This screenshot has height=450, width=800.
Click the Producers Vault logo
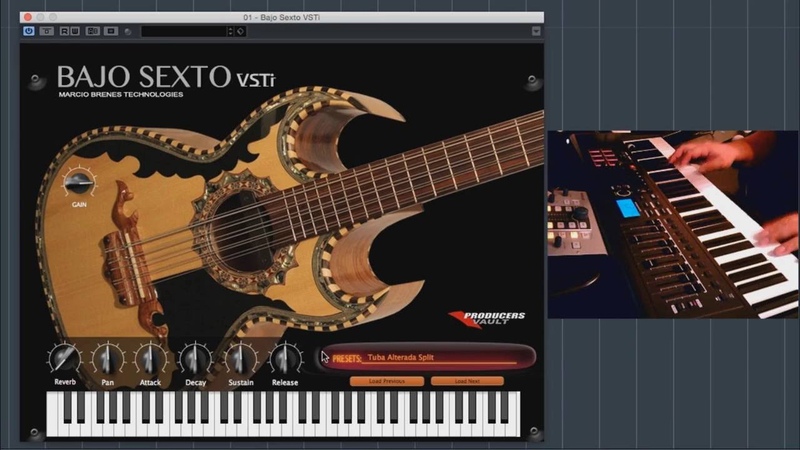pyautogui.click(x=487, y=318)
